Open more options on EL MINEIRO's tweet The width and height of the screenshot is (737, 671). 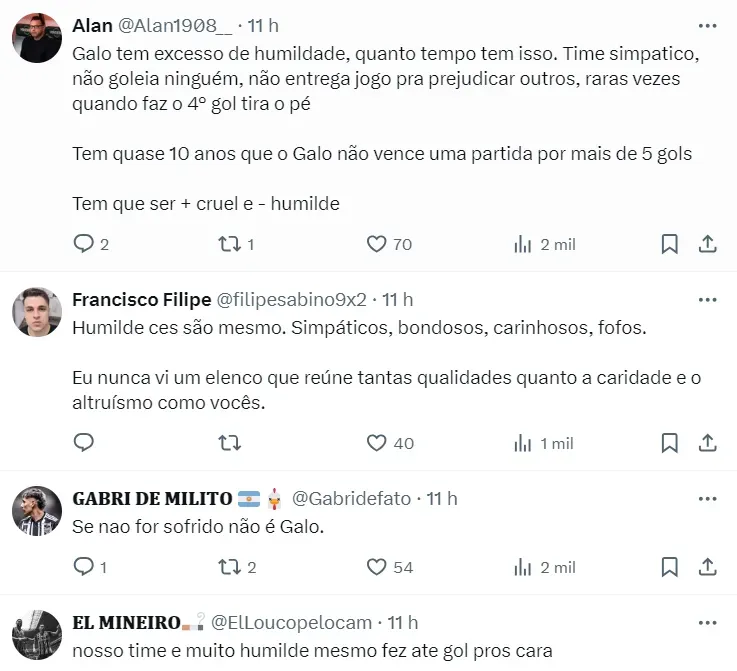[x=707, y=622]
